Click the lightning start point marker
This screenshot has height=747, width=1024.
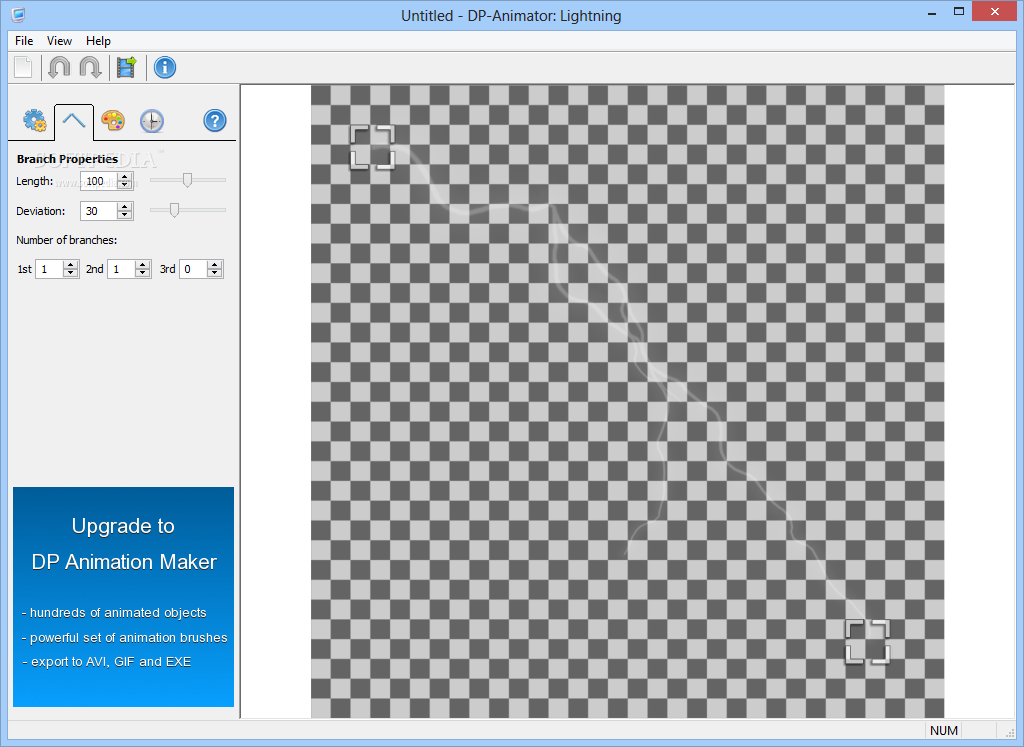[372, 148]
